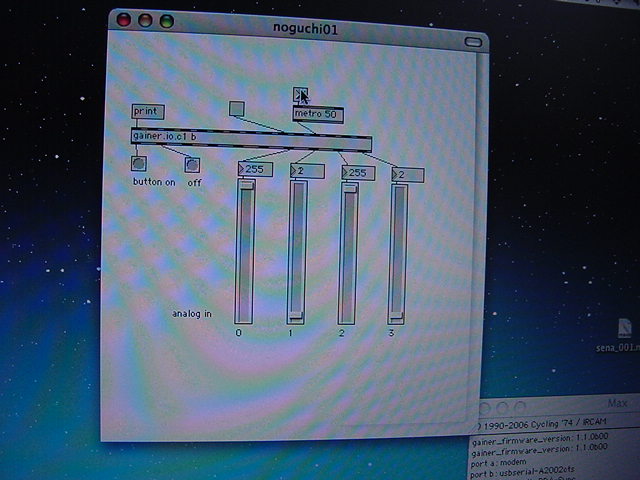Viewport: 640px width, 480px height.
Task: Click 'port b: usbserial-A2002cts' line in Max window
Action: pos(522,472)
